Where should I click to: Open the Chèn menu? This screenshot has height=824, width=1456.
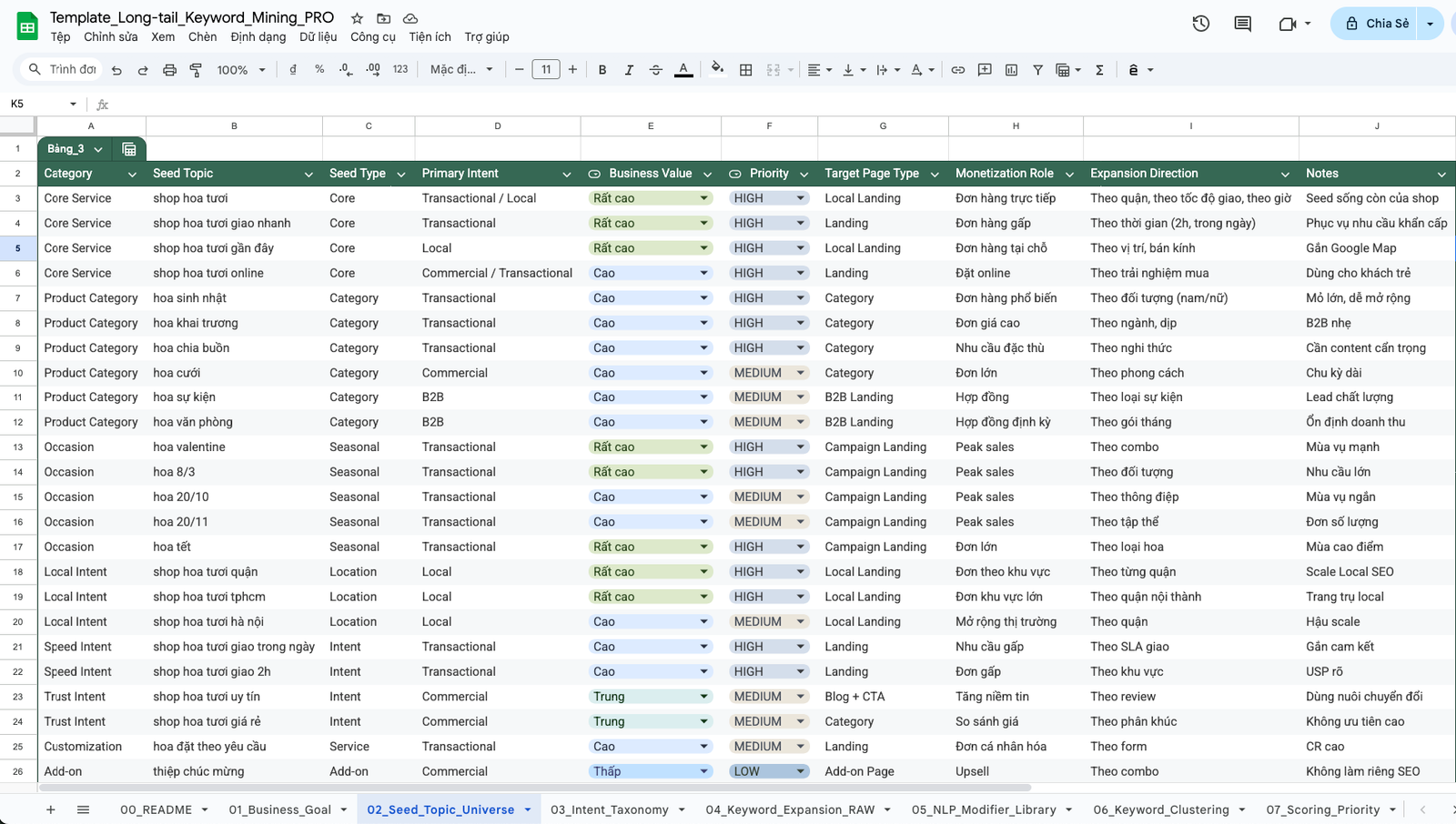202,37
